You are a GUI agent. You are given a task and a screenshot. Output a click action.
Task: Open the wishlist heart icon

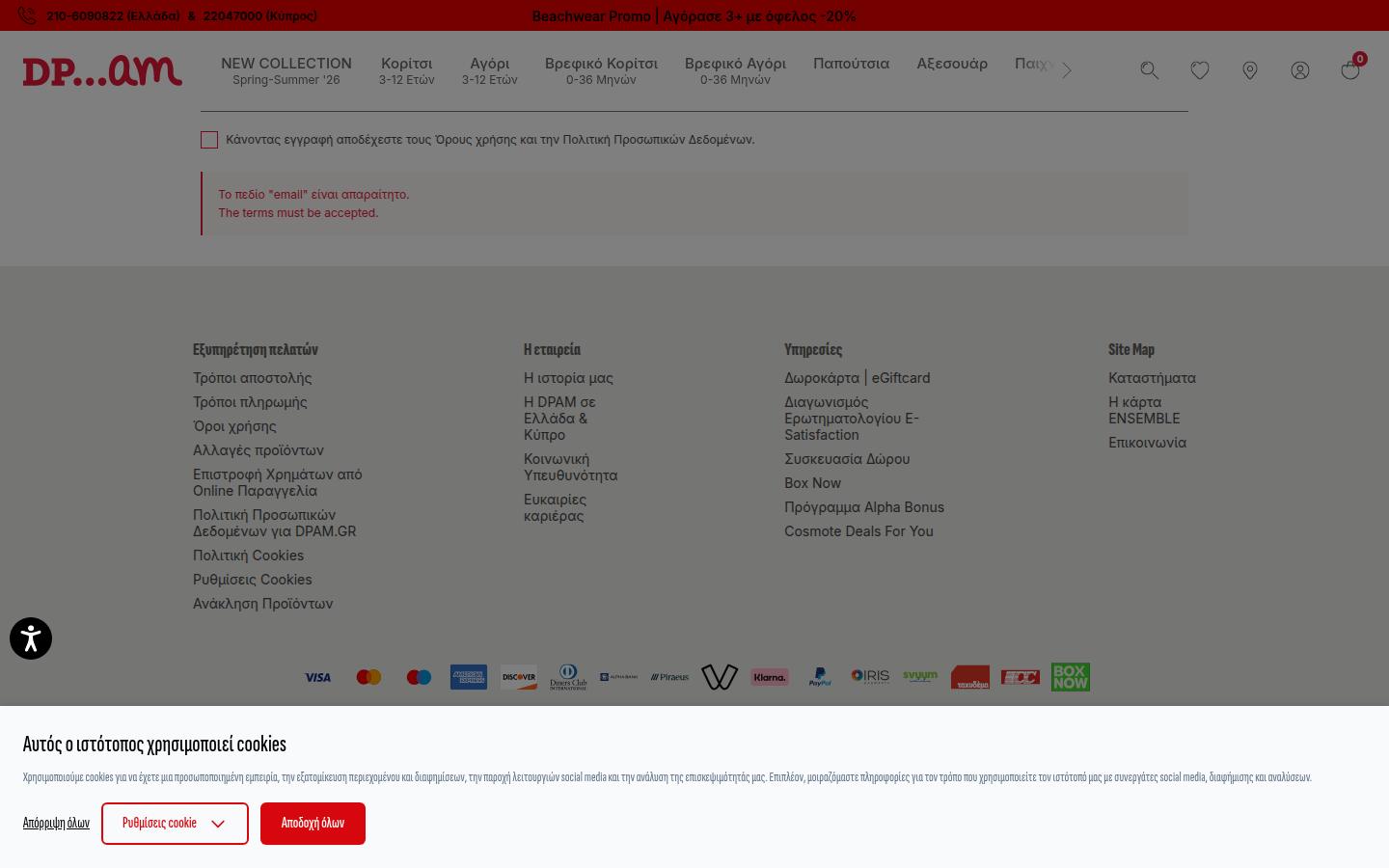click(1199, 70)
